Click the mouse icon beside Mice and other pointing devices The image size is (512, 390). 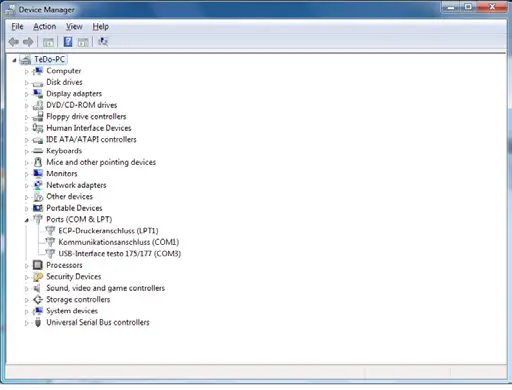click(38, 162)
